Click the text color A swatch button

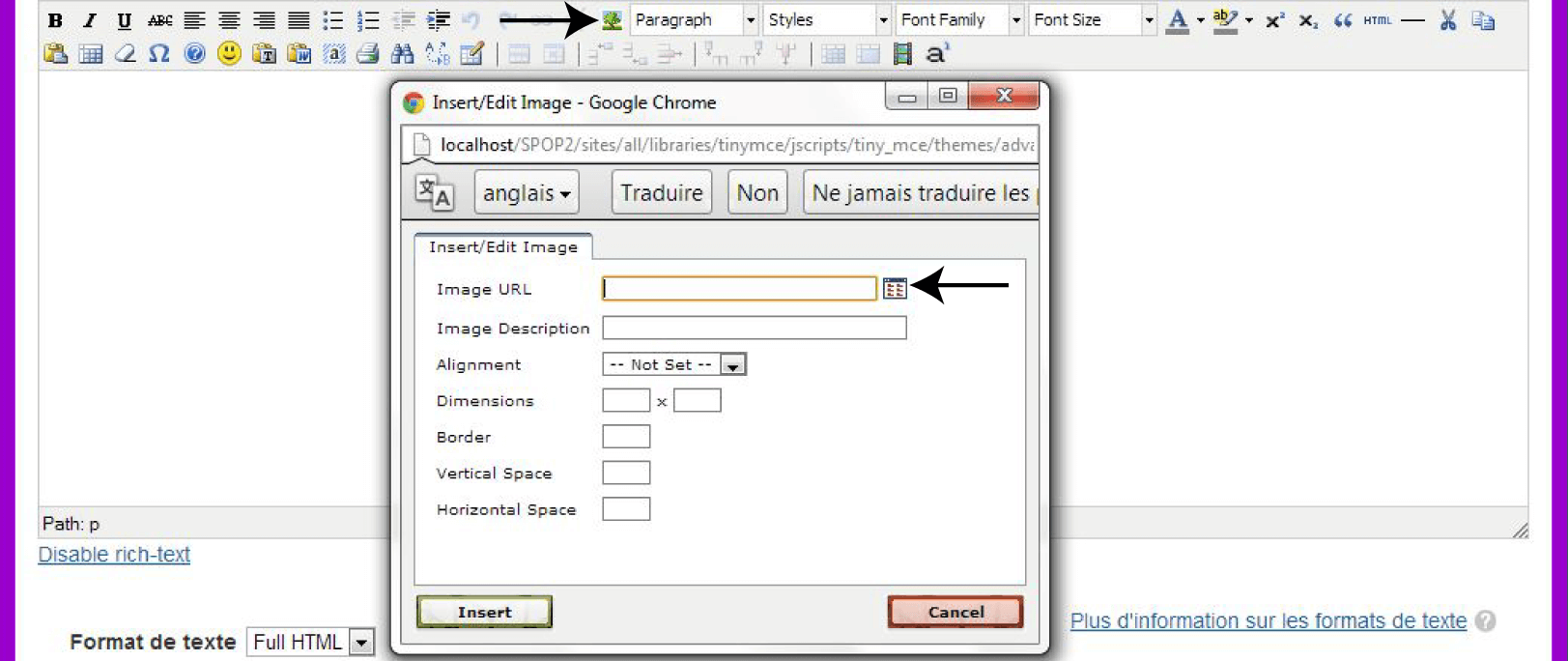(x=1177, y=20)
